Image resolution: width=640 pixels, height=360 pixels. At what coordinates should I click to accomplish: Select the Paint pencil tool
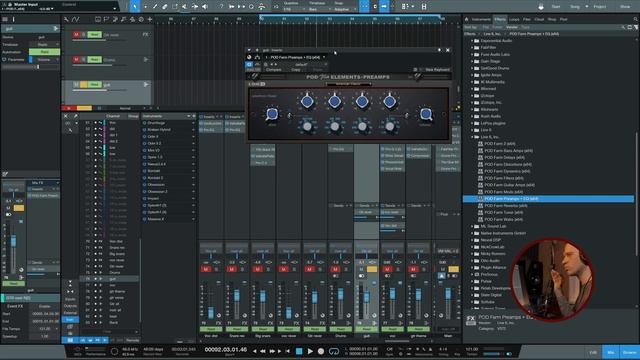point(155,7)
